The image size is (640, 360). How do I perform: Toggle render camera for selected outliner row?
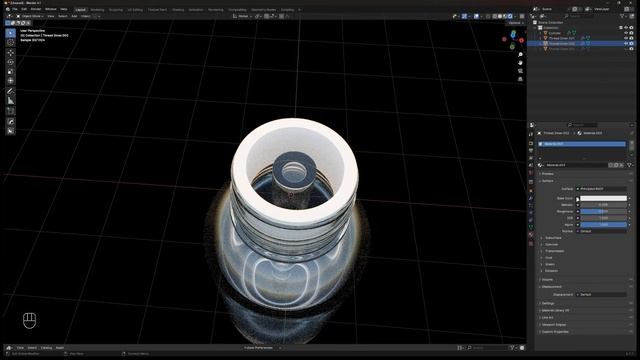631,44
